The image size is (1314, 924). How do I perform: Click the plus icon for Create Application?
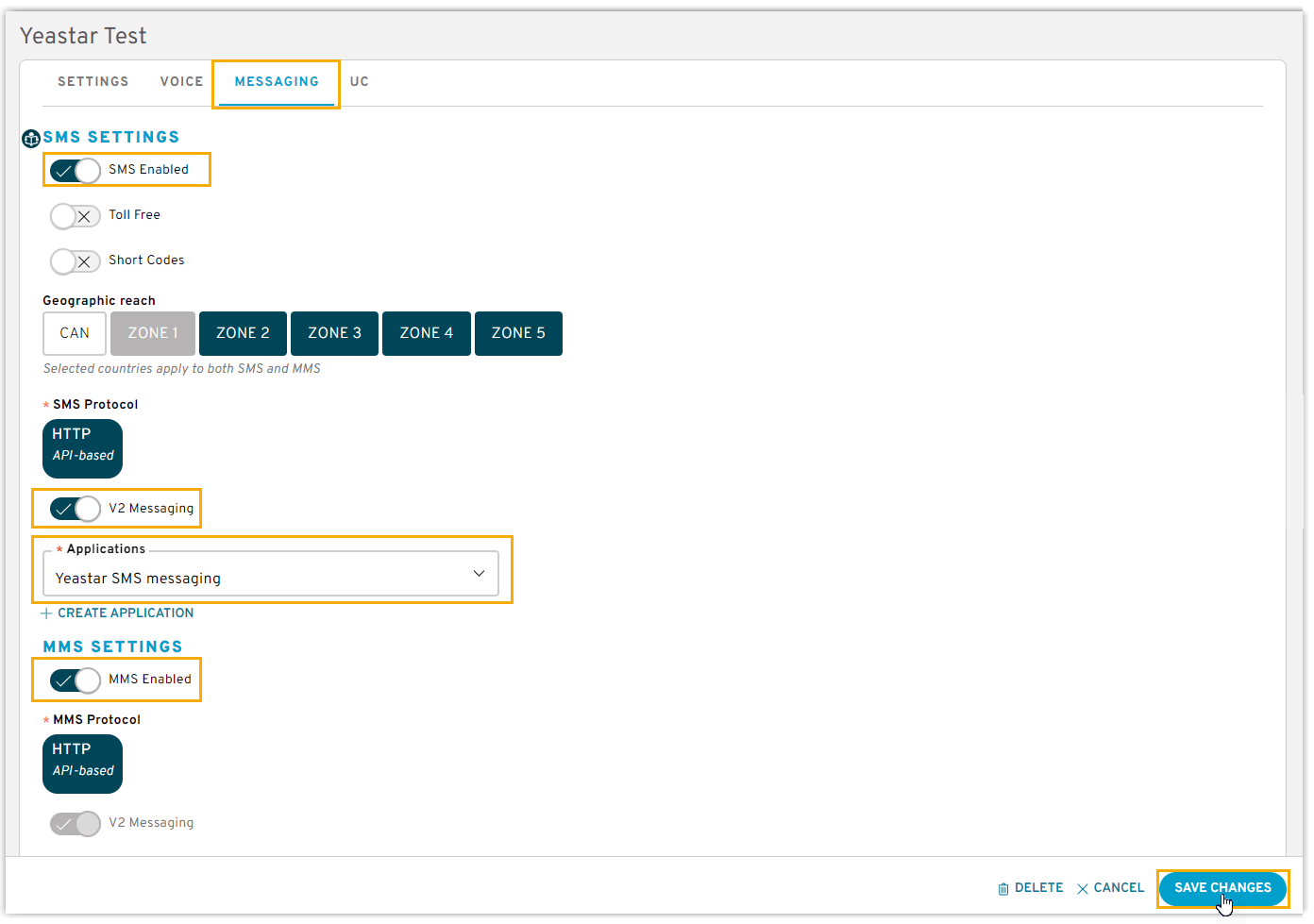(46, 613)
